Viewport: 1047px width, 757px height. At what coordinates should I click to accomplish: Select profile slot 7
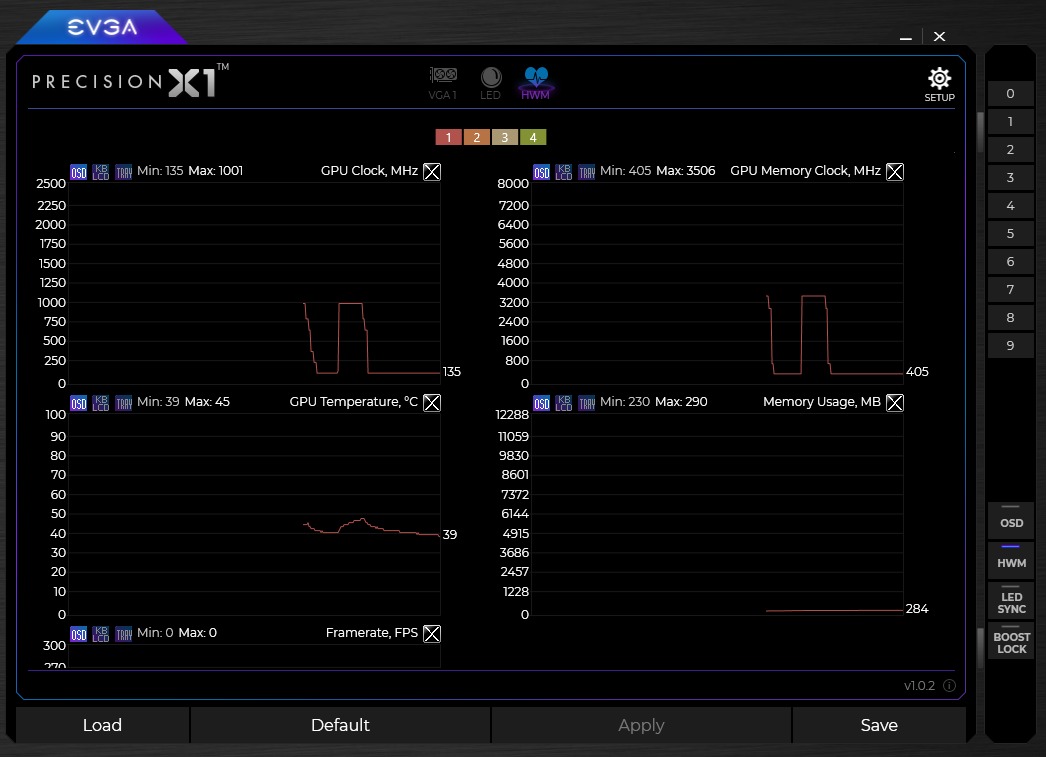pyautogui.click(x=1010, y=290)
